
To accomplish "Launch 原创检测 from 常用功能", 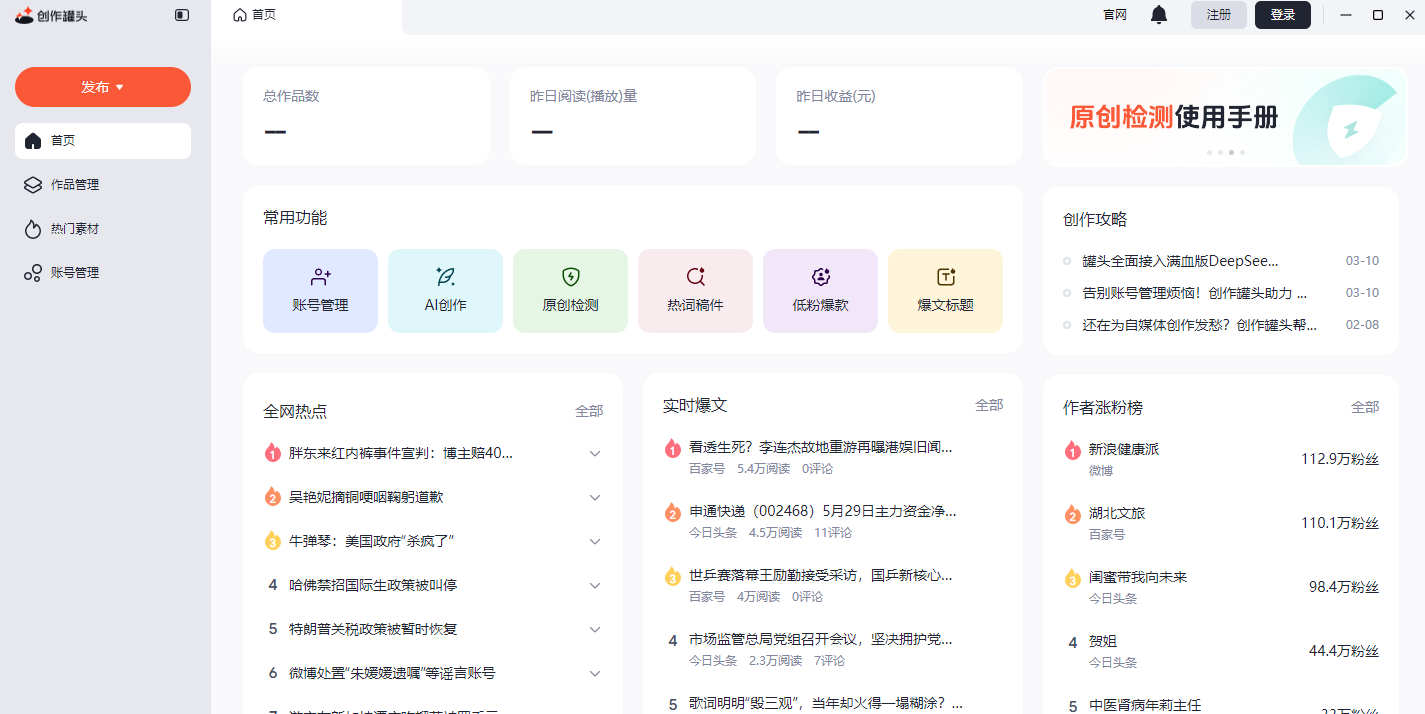I will [570, 290].
